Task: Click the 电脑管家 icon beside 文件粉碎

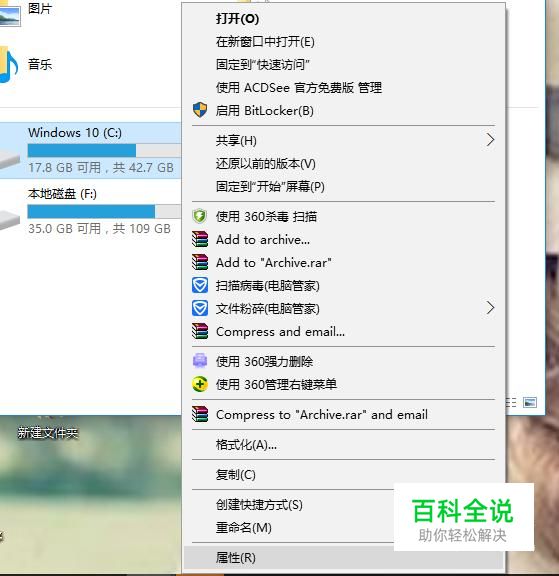Action: [200, 308]
